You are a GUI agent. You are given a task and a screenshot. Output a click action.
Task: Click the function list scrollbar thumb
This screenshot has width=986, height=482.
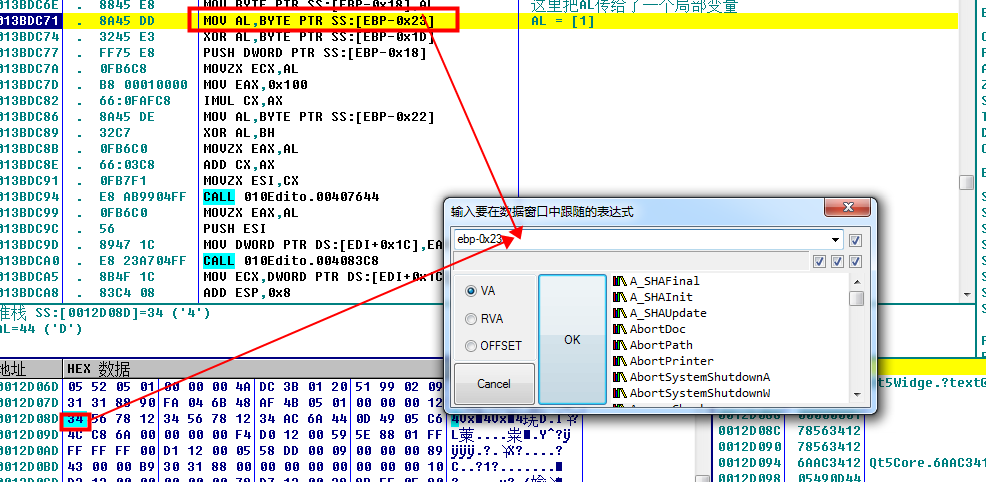pyautogui.click(x=856, y=298)
